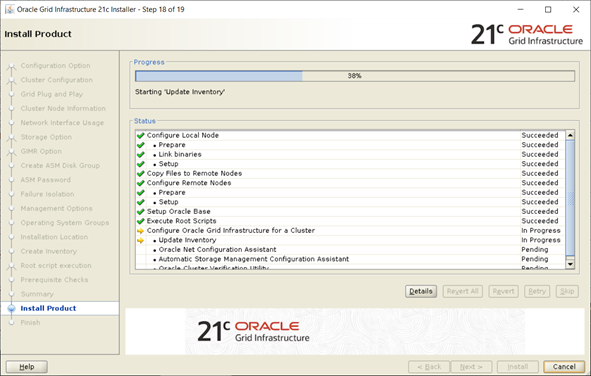Click yellow arrow beside Update Inventory

(141, 240)
